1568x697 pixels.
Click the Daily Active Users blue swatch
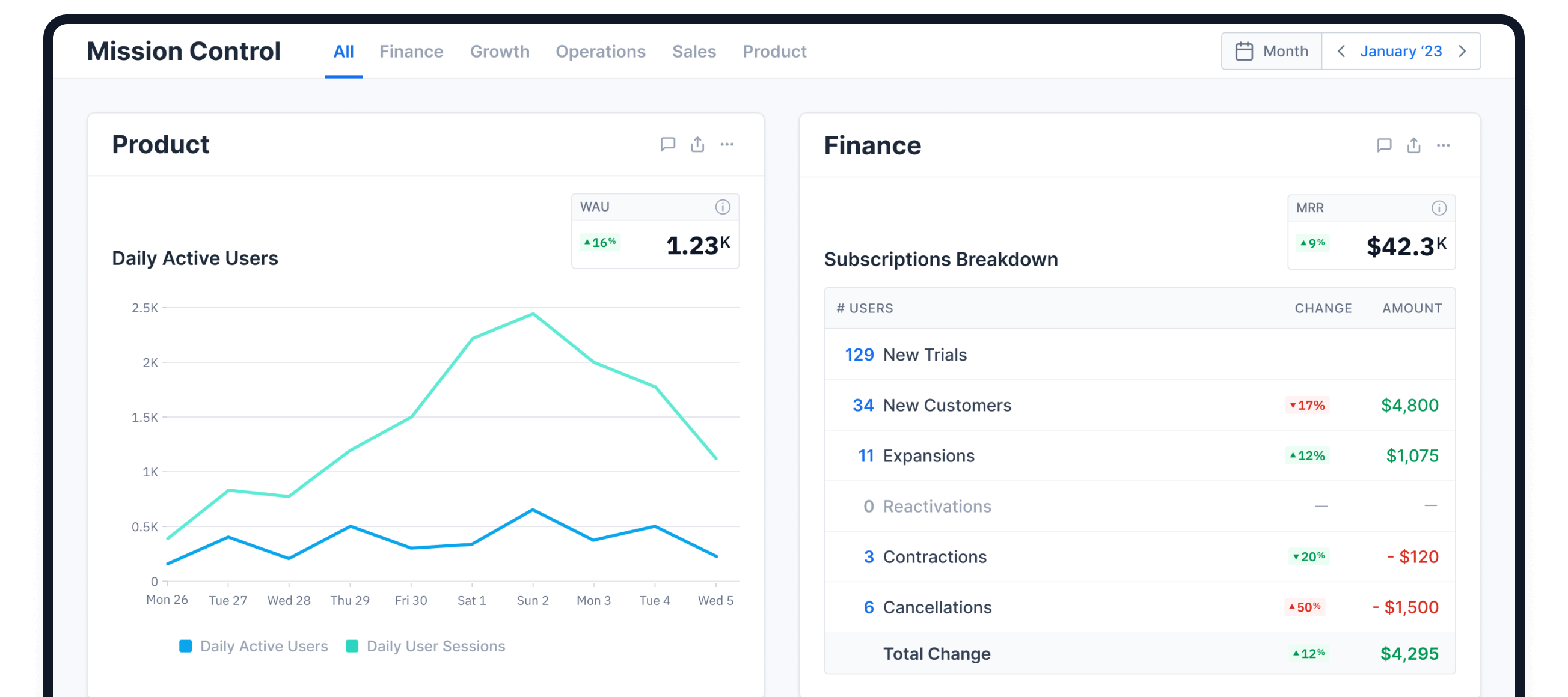coord(186,646)
